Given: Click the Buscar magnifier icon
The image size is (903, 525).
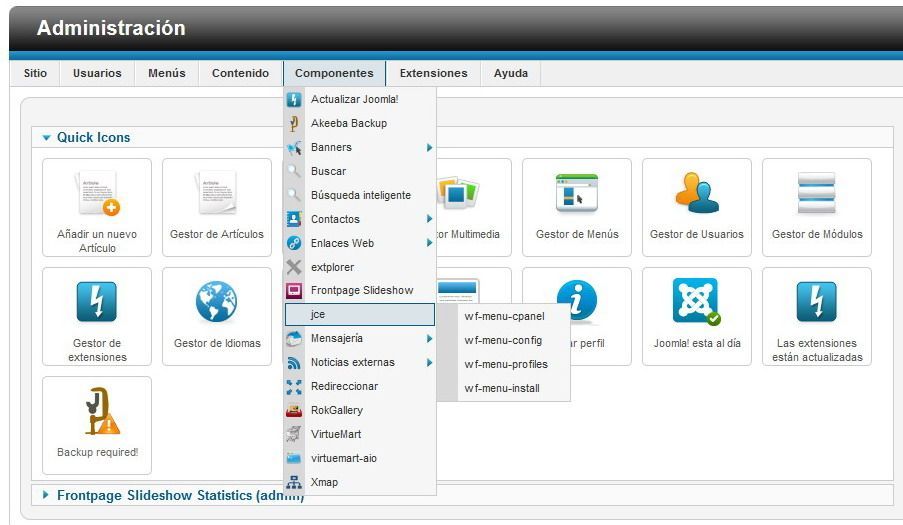Looking at the screenshot, I should [x=294, y=171].
